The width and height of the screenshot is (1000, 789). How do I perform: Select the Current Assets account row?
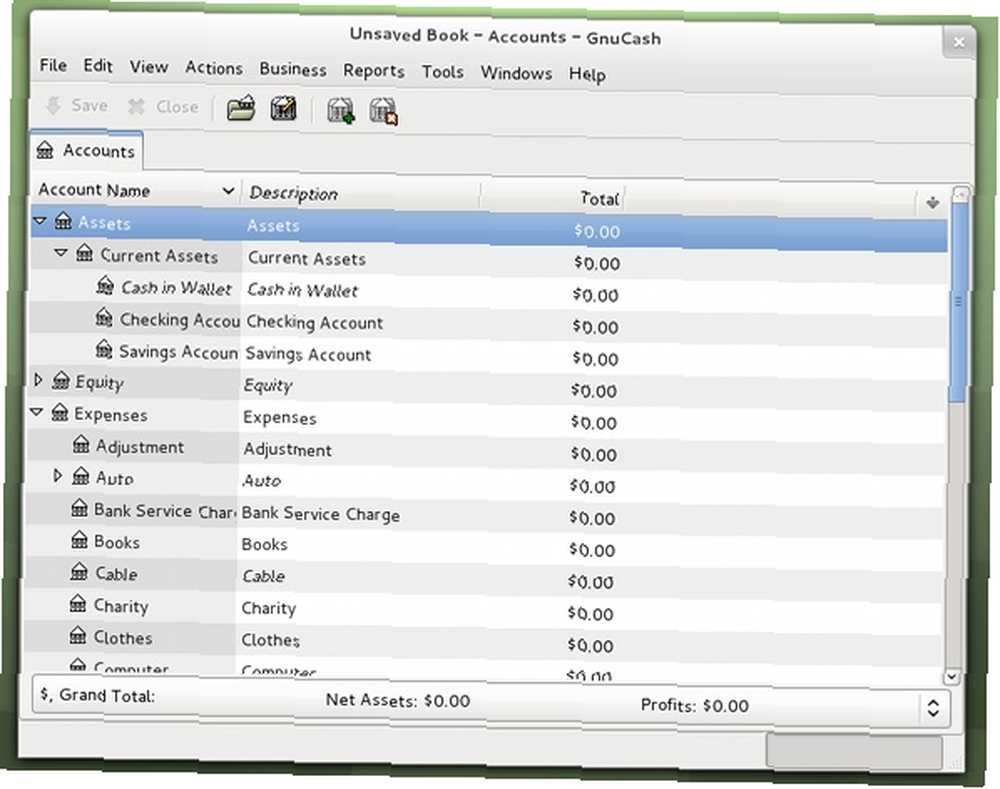(x=489, y=260)
